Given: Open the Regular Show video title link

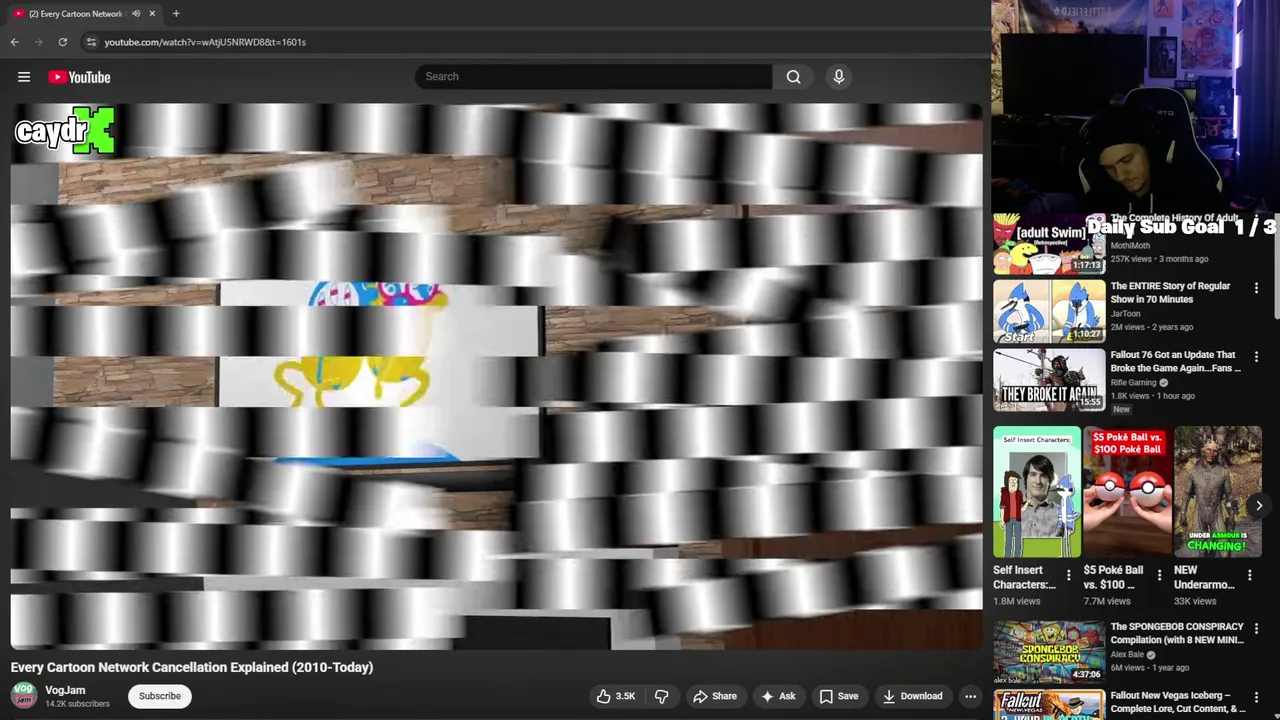Looking at the screenshot, I should pos(1170,293).
